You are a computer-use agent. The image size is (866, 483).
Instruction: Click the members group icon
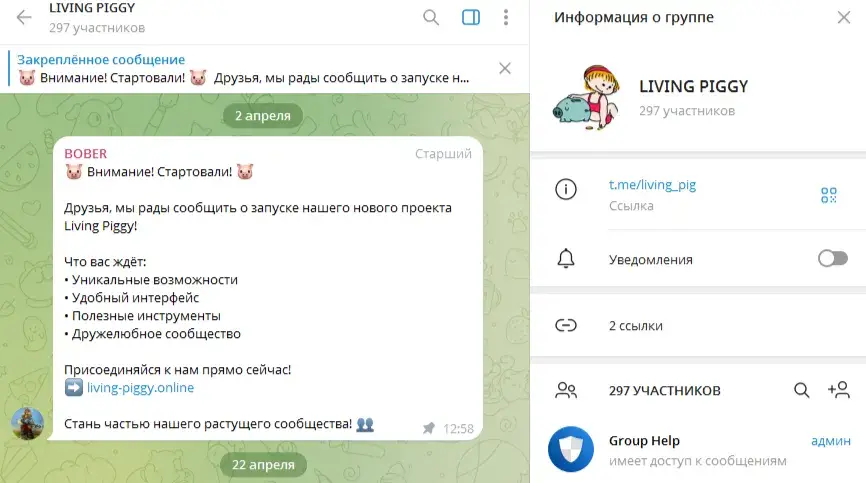pos(566,390)
